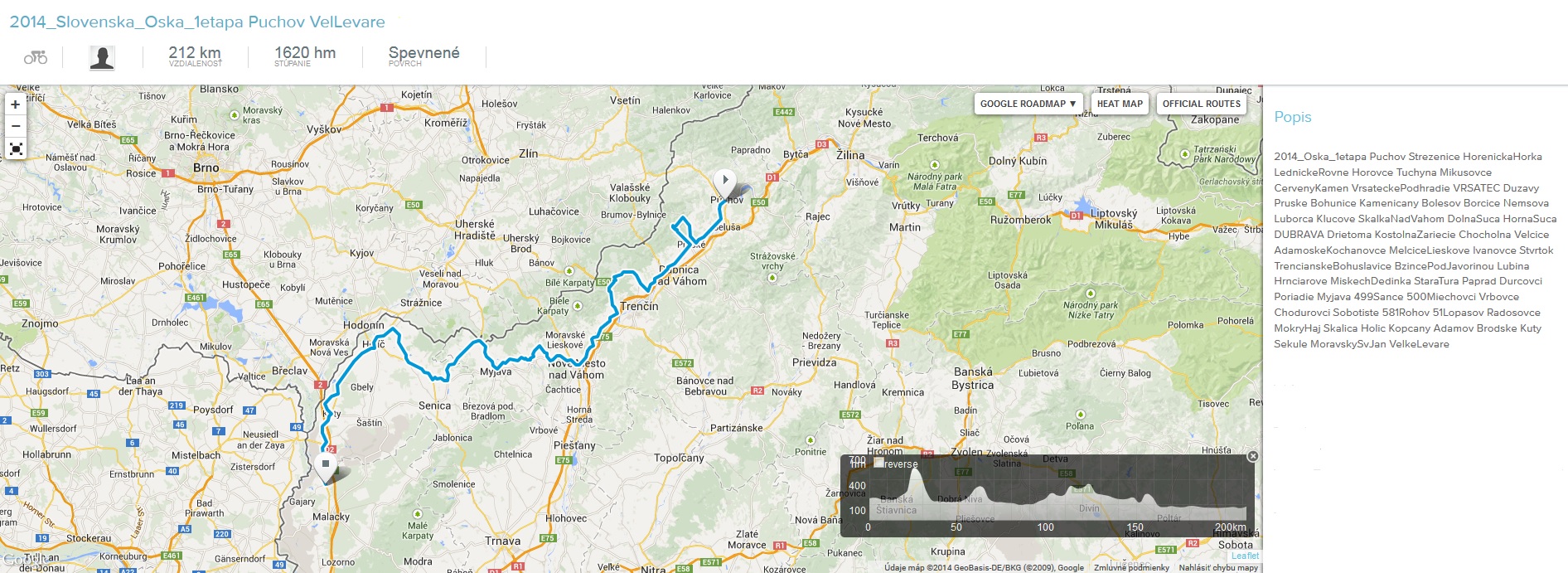Zoom in on the map

point(16,104)
